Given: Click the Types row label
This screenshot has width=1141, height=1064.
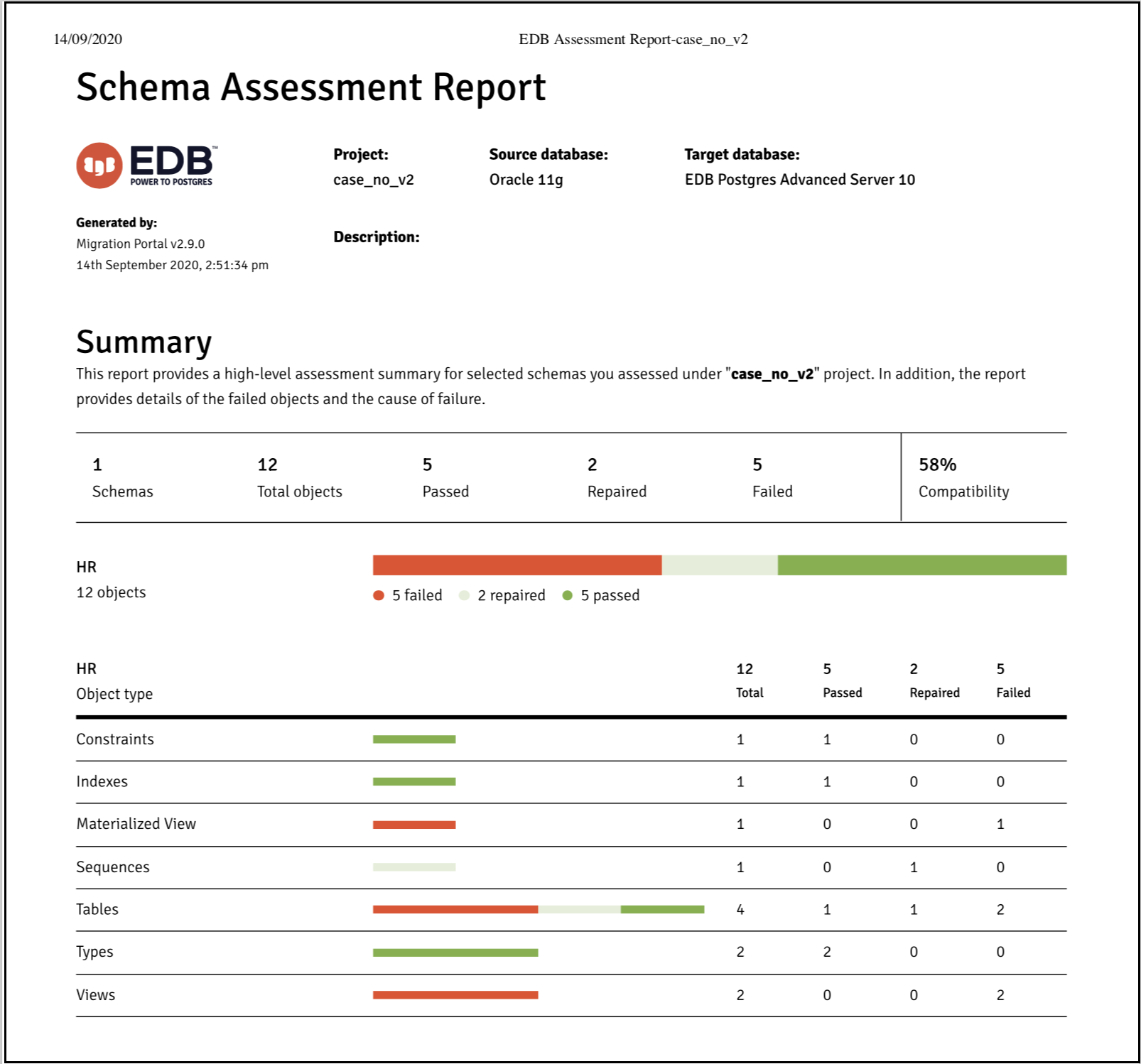Looking at the screenshot, I should coord(94,952).
